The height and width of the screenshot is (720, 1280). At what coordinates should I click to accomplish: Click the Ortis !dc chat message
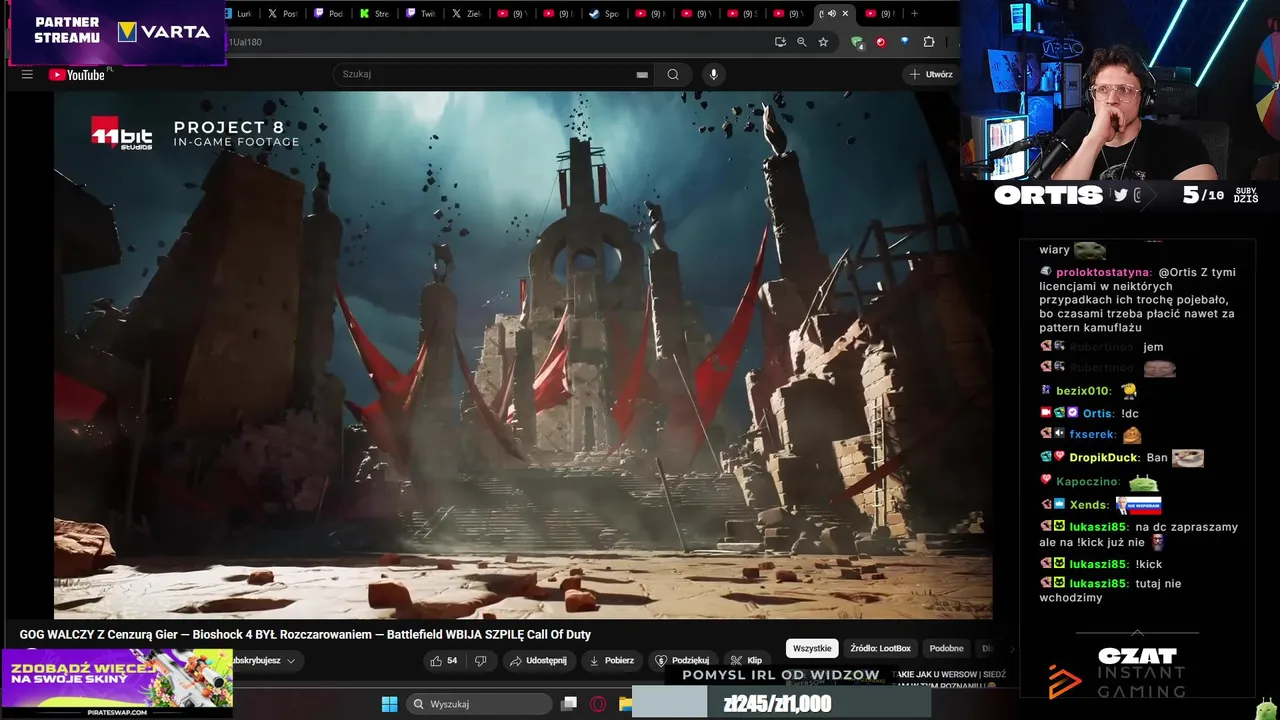click(x=1090, y=413)
